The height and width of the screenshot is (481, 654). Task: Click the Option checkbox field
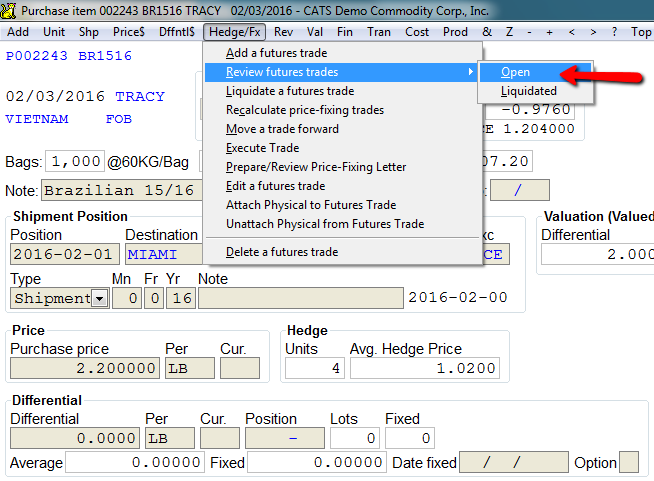click(629, 462)
